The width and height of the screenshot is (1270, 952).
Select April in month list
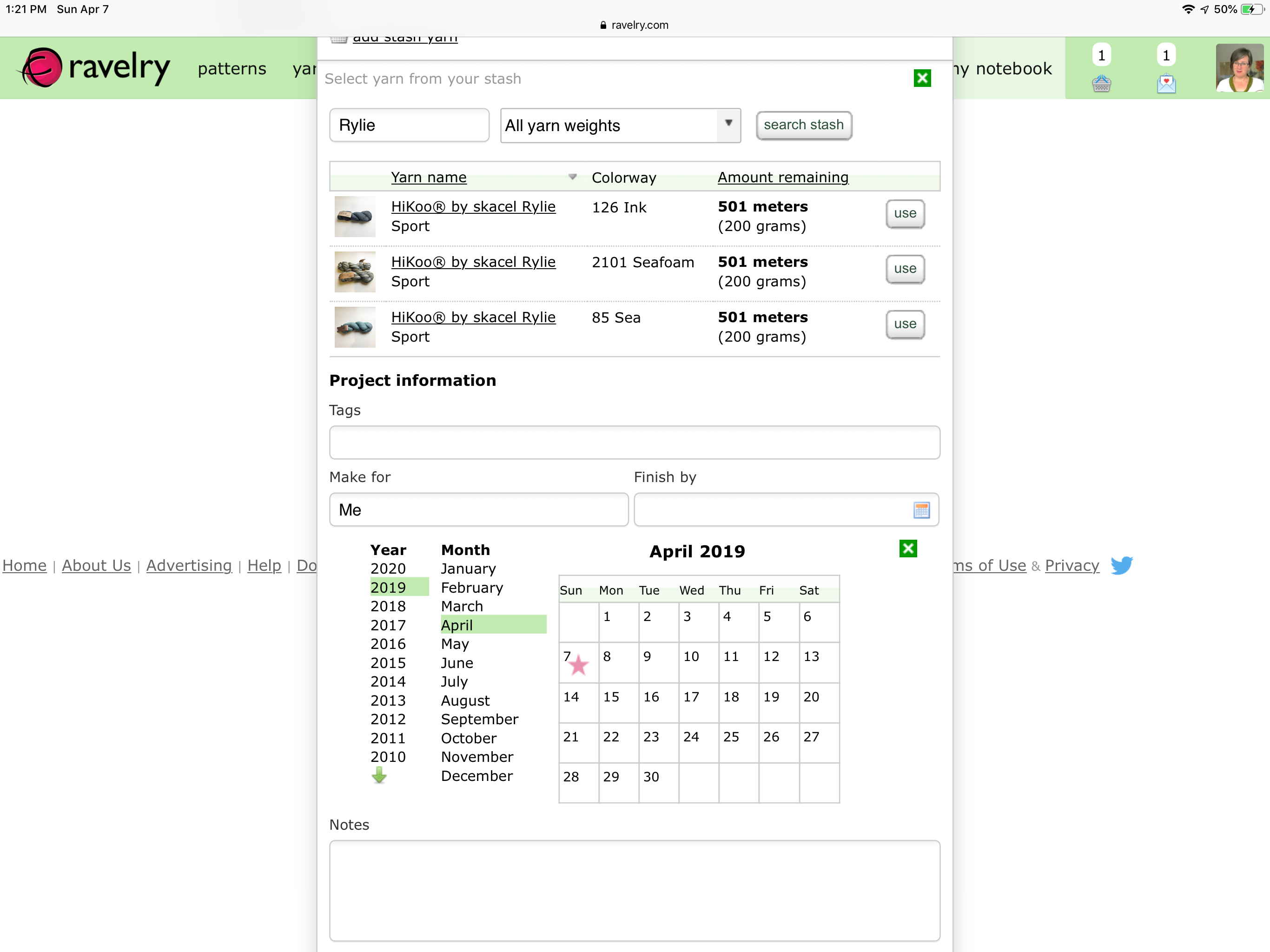pos(493,625)
